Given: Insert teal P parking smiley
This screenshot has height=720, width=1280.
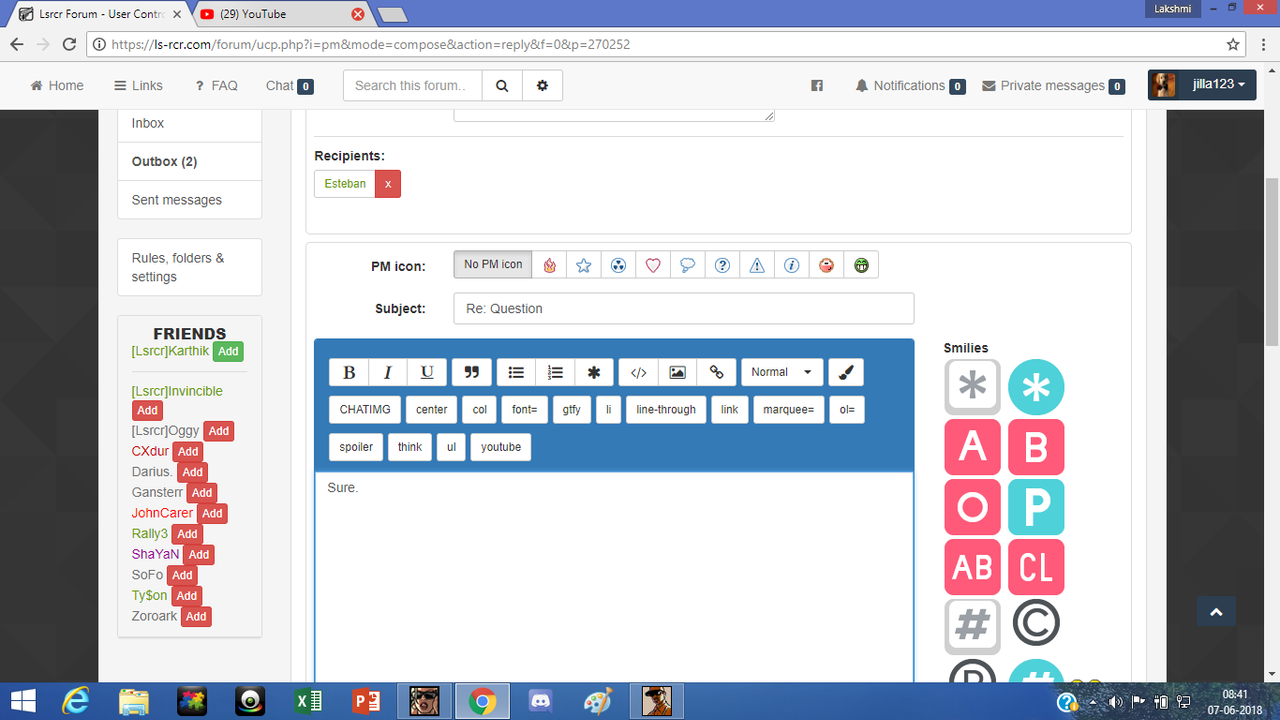Looking at the screenshot, I should 1036,507.
